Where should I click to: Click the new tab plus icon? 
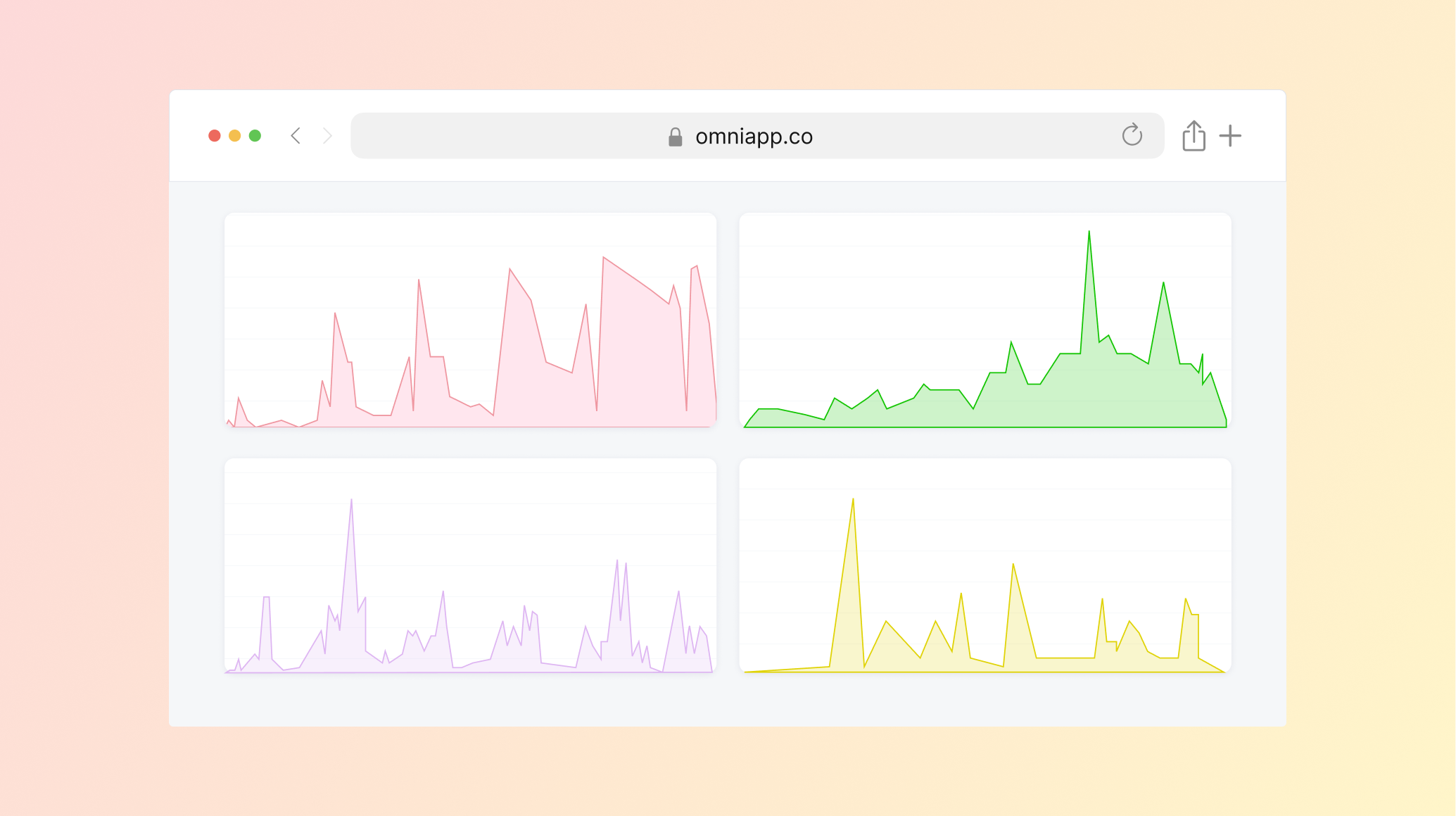(1231, 136)
